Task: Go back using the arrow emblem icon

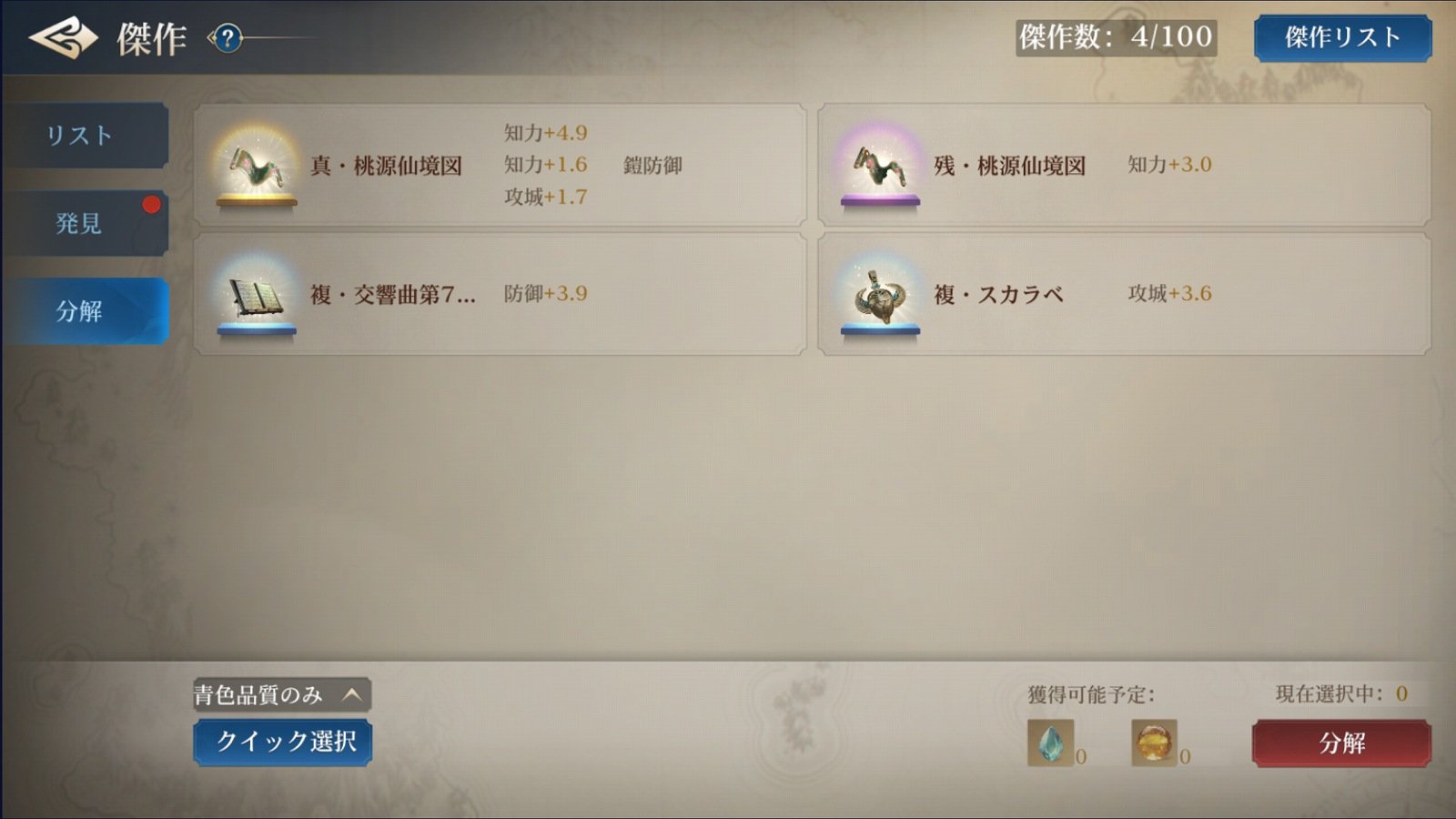Action: 63,37
